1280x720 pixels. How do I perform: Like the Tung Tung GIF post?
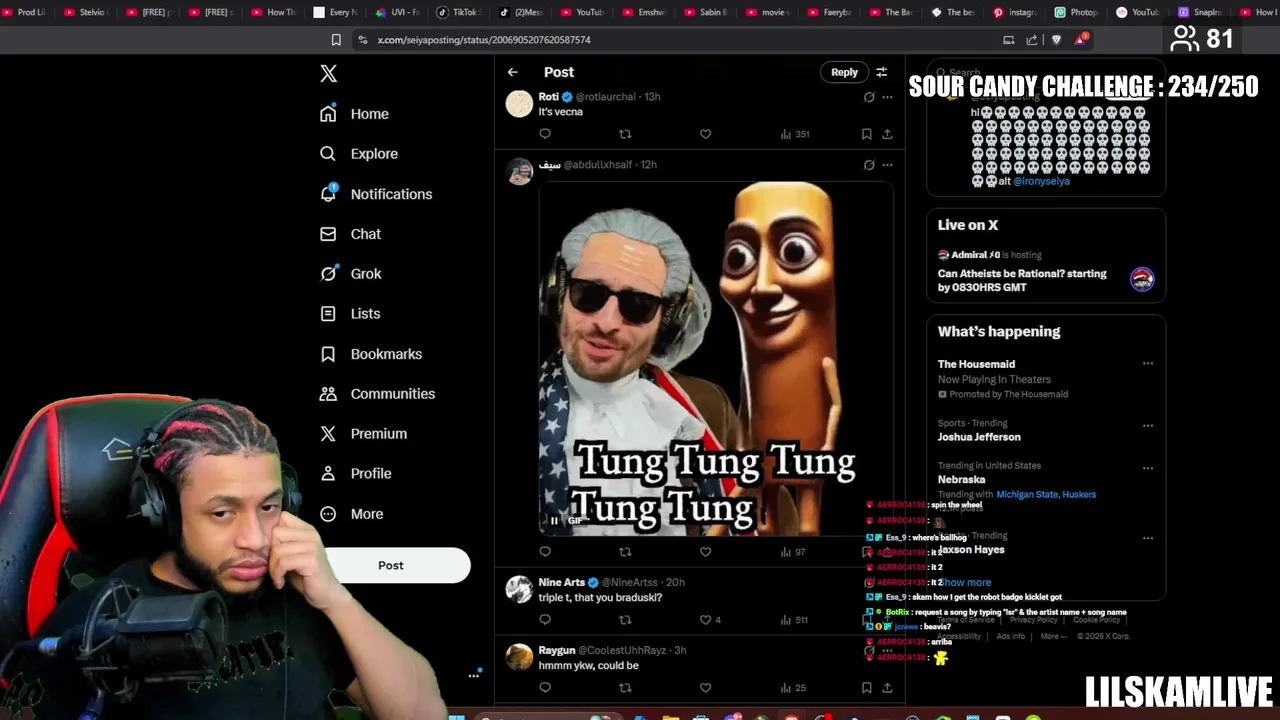click(x=705, y=552)
